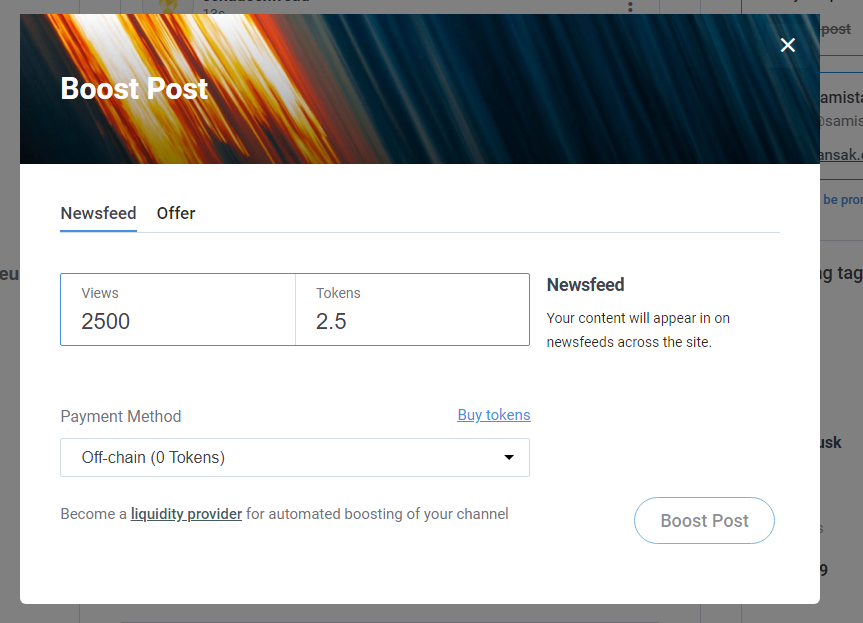The image size is (863, 623).
Task: Edit the Views amount field
Action: tap(178, 310)
